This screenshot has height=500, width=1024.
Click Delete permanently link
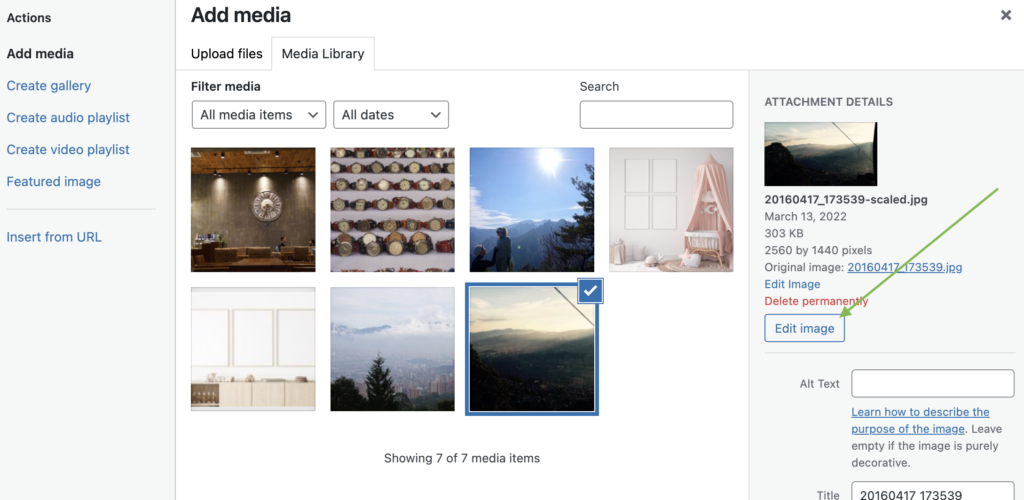816,302
